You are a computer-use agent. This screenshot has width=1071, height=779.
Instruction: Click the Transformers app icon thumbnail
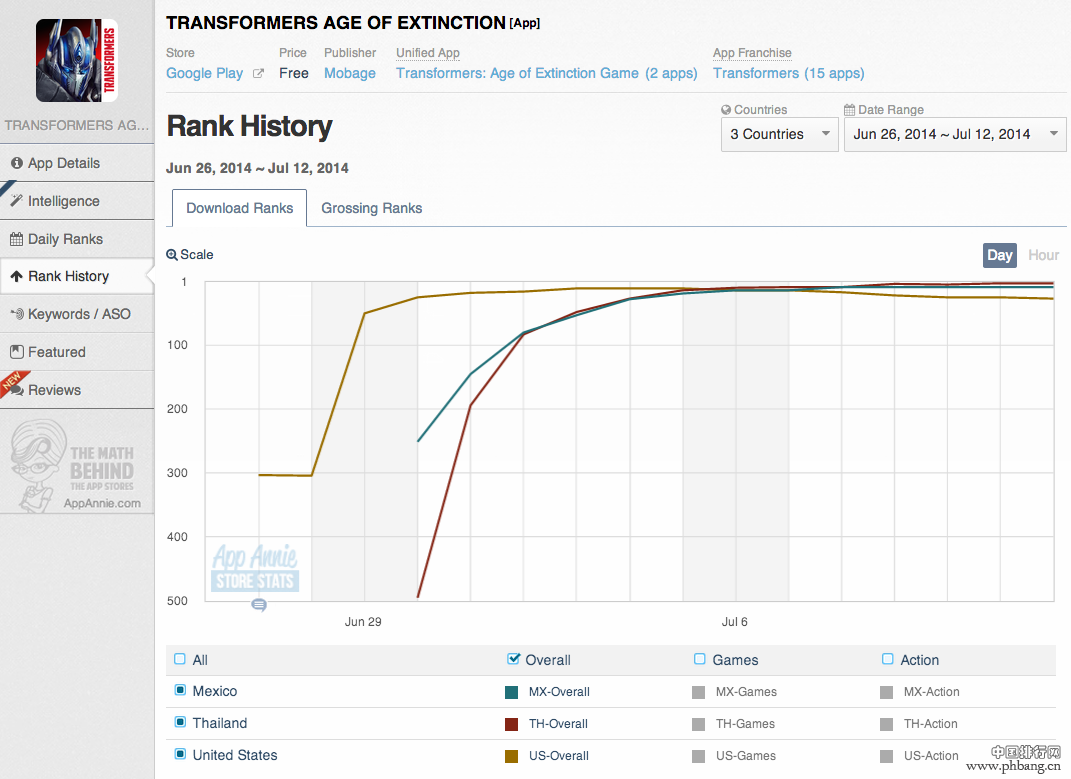77,61
